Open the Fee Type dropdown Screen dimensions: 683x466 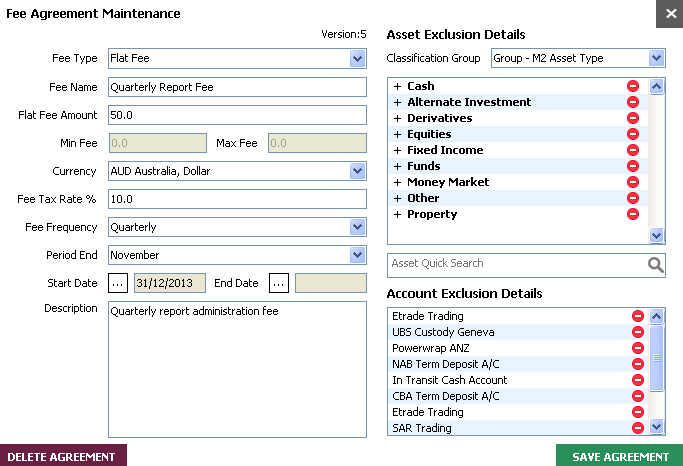358,59
